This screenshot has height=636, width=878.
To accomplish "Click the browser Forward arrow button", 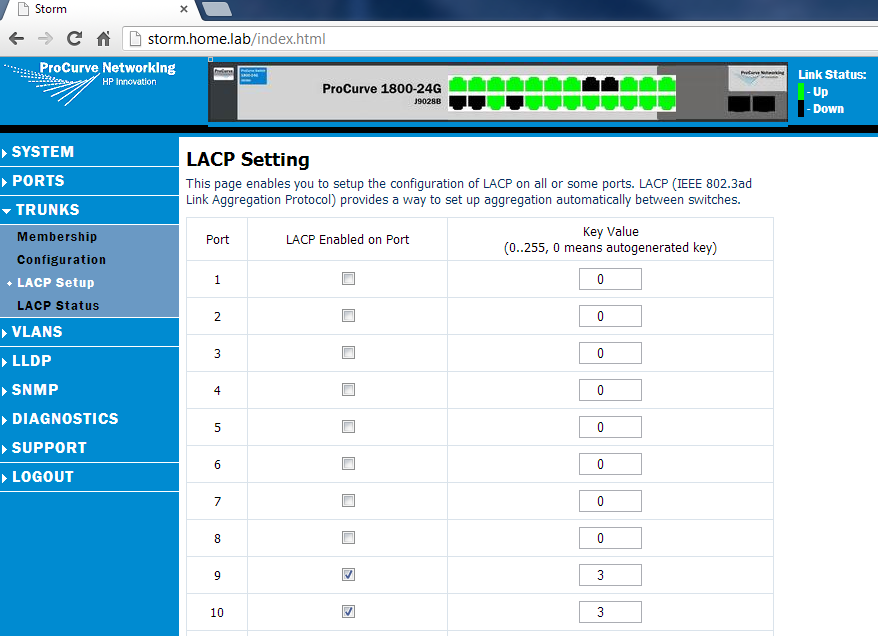I will click(45, 39).
